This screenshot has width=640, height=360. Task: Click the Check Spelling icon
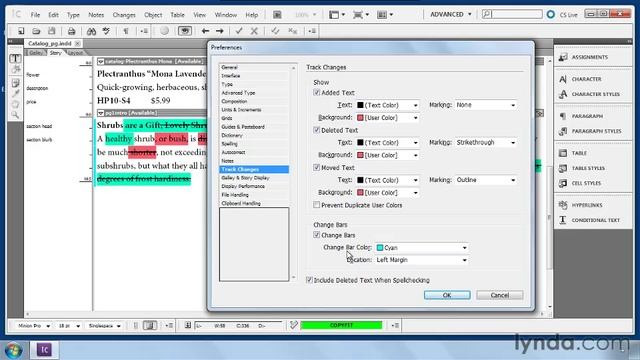click(106, 31)
